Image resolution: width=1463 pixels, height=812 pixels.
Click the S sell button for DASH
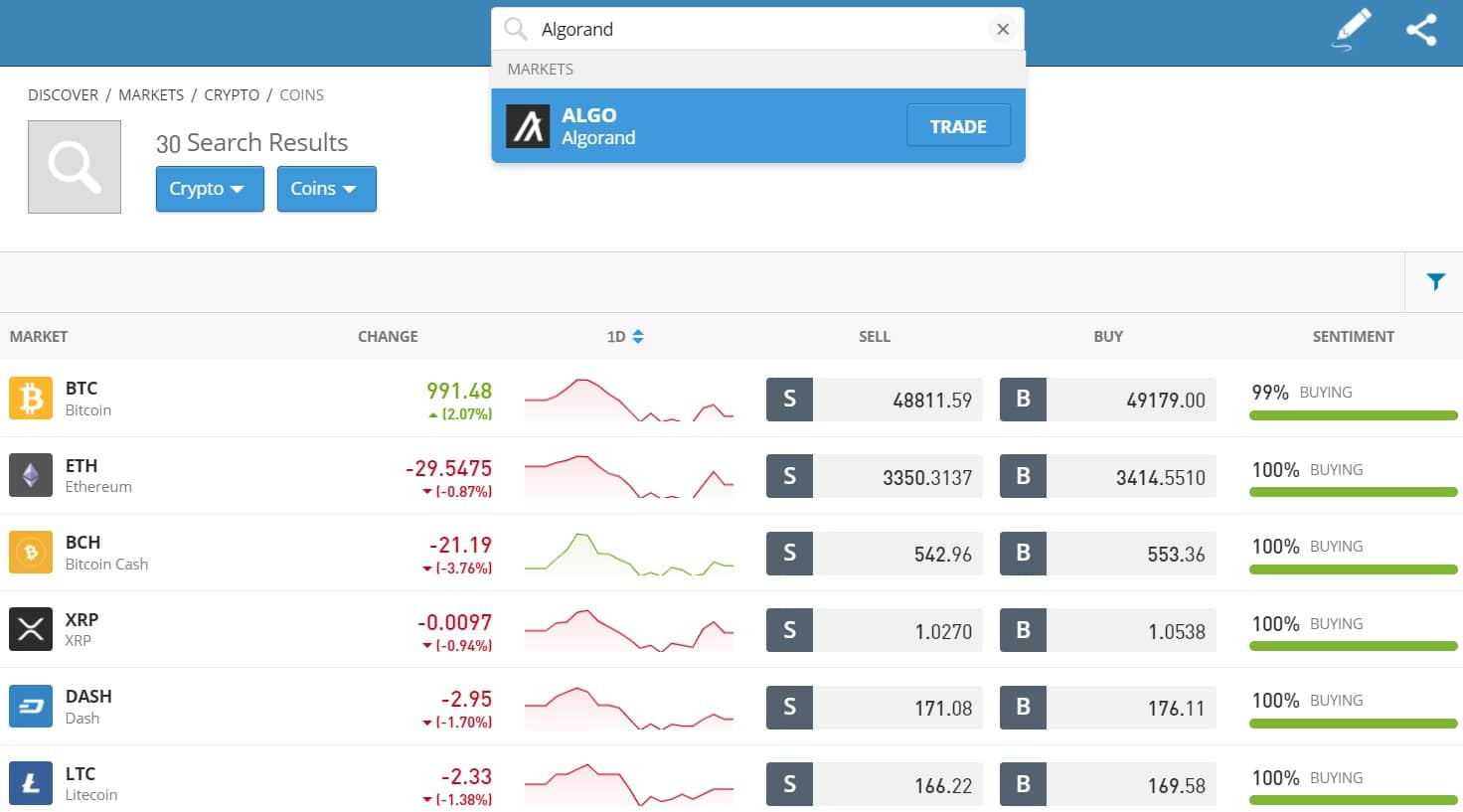point(789,708)
